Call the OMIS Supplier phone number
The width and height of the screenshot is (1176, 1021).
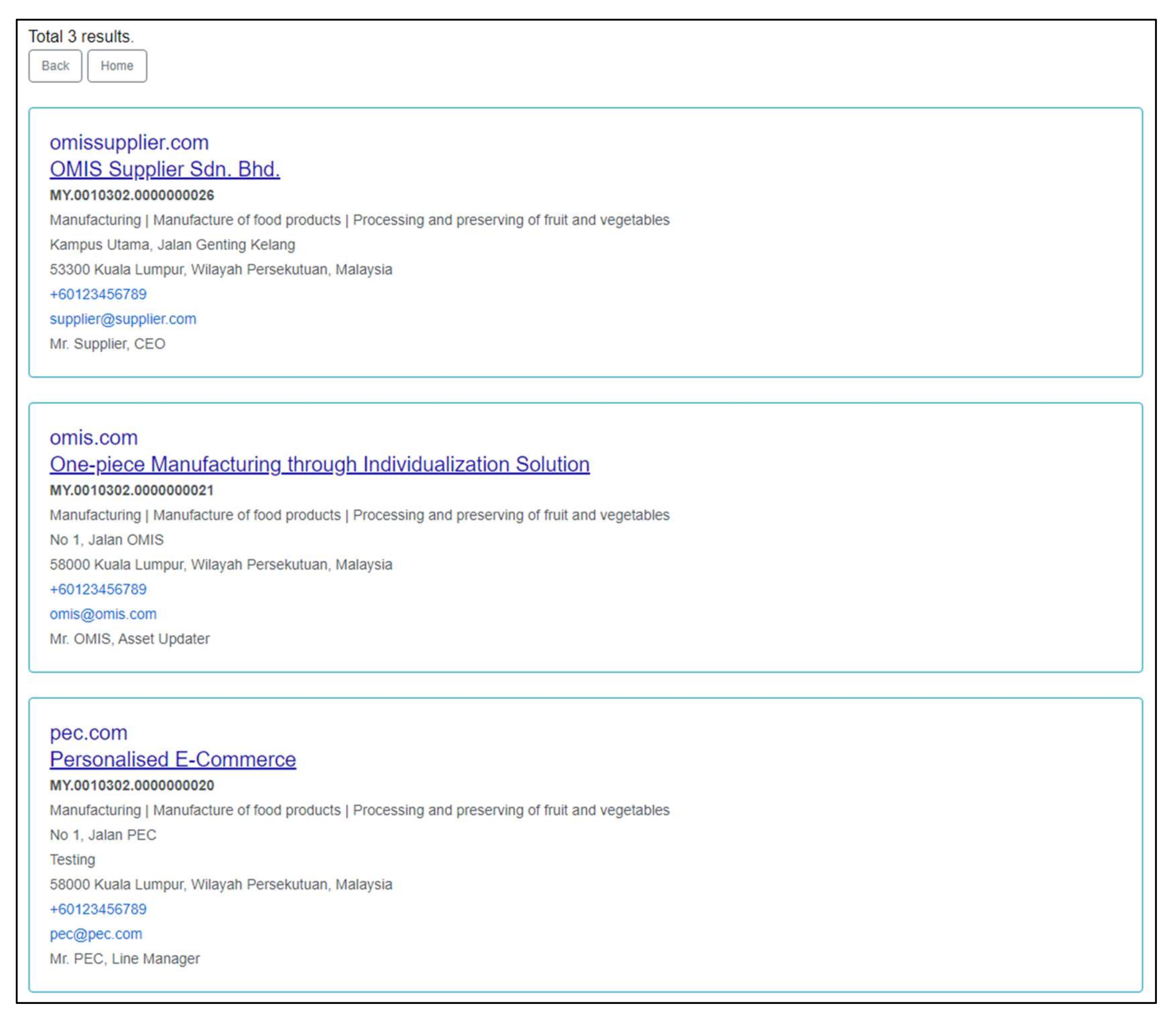pos(98,294)
